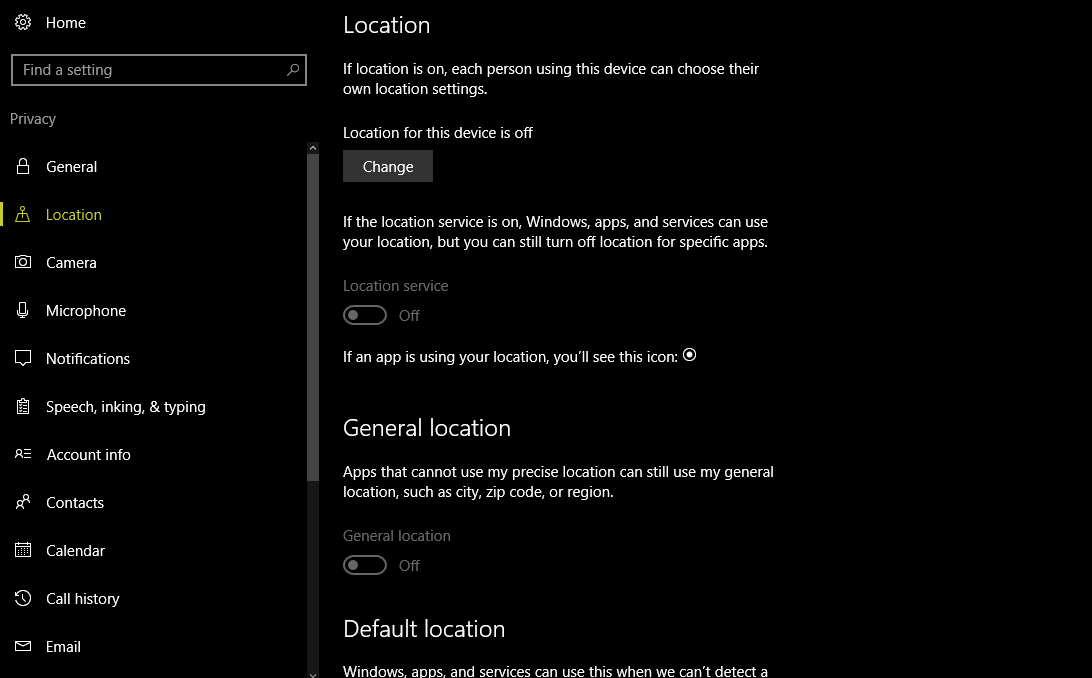The width and height of the screenshot is (1092, 678).
Task: Click the Email envelope icon
Action: [23, 647]
